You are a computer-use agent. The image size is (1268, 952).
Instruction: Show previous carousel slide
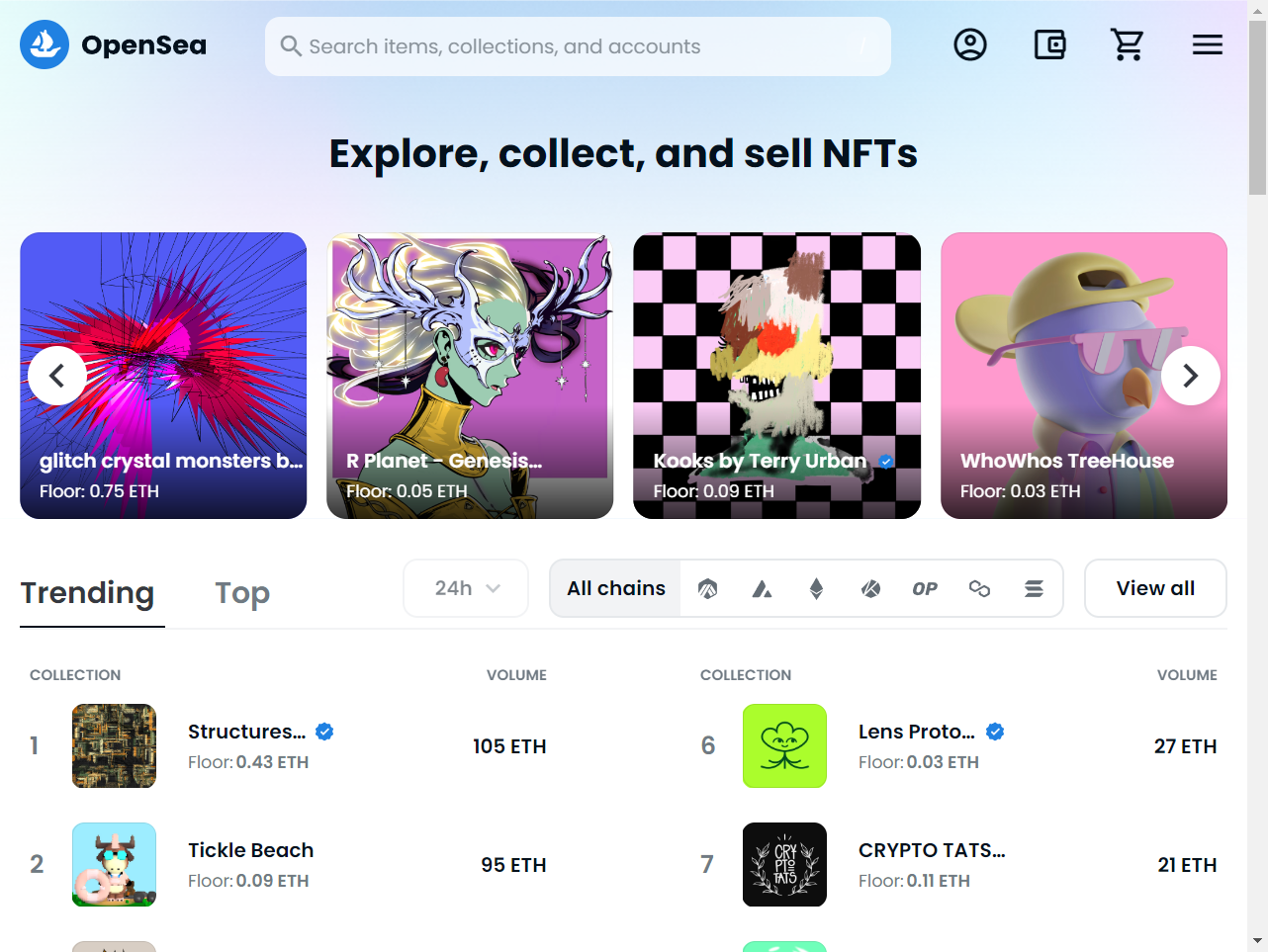[x=57, y=376]
